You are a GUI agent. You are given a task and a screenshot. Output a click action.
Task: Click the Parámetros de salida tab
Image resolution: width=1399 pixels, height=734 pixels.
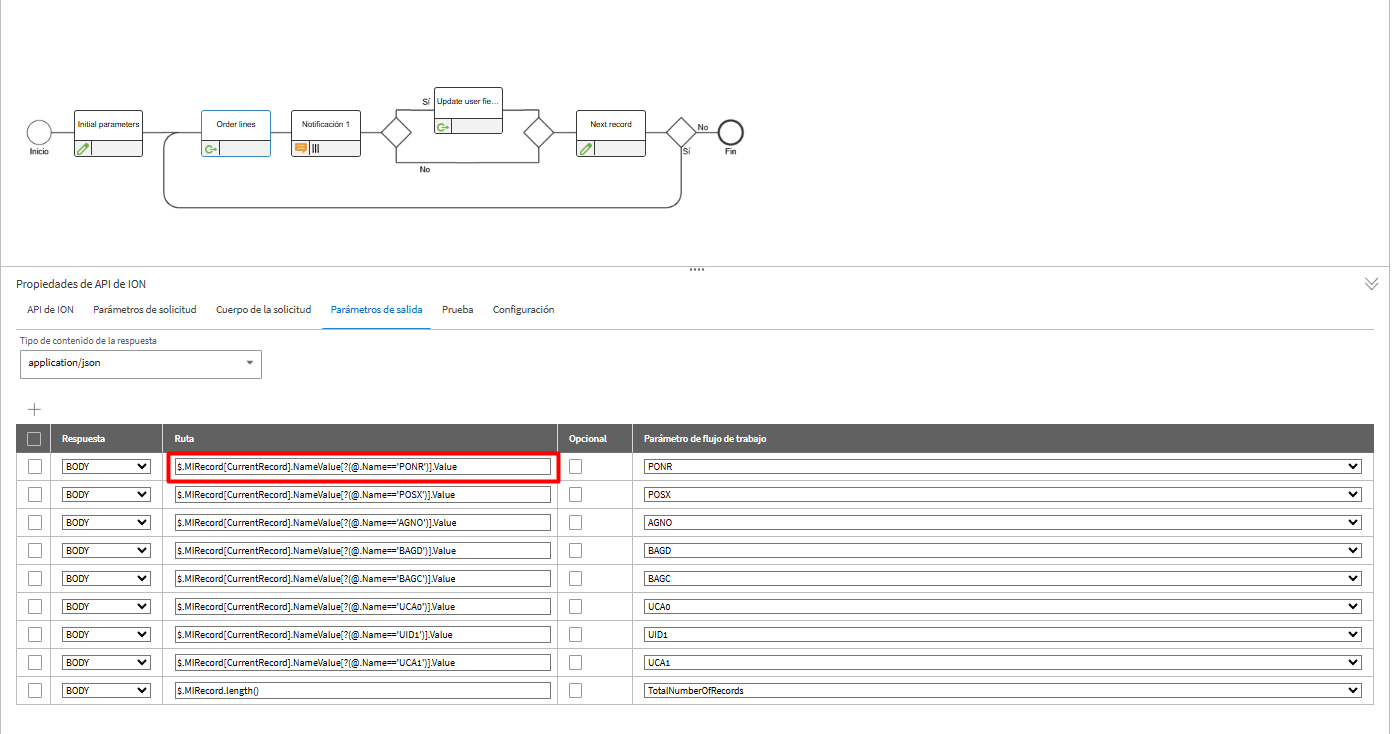click(x=377, y=310)
